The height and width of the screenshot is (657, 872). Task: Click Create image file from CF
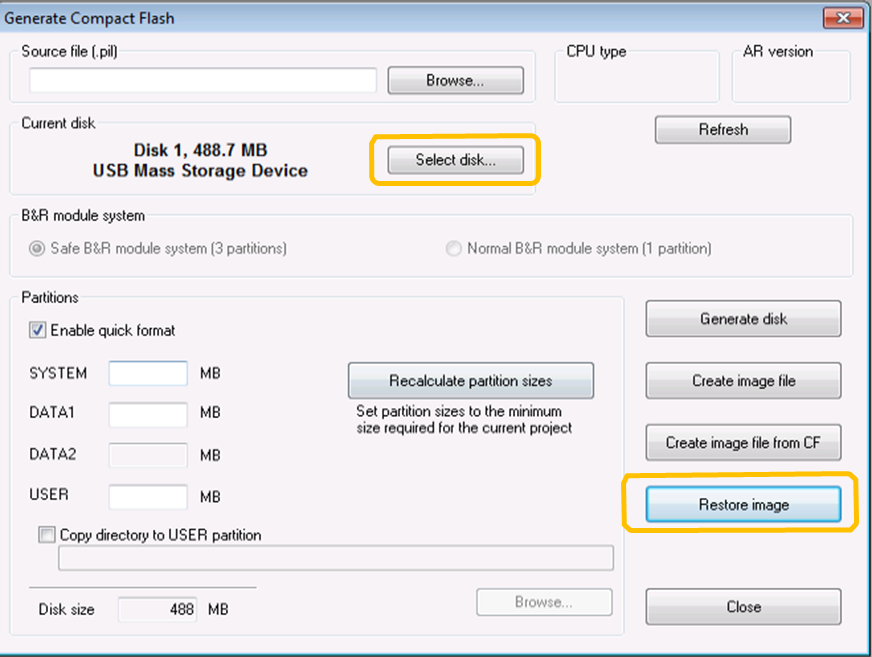point(742,442)
